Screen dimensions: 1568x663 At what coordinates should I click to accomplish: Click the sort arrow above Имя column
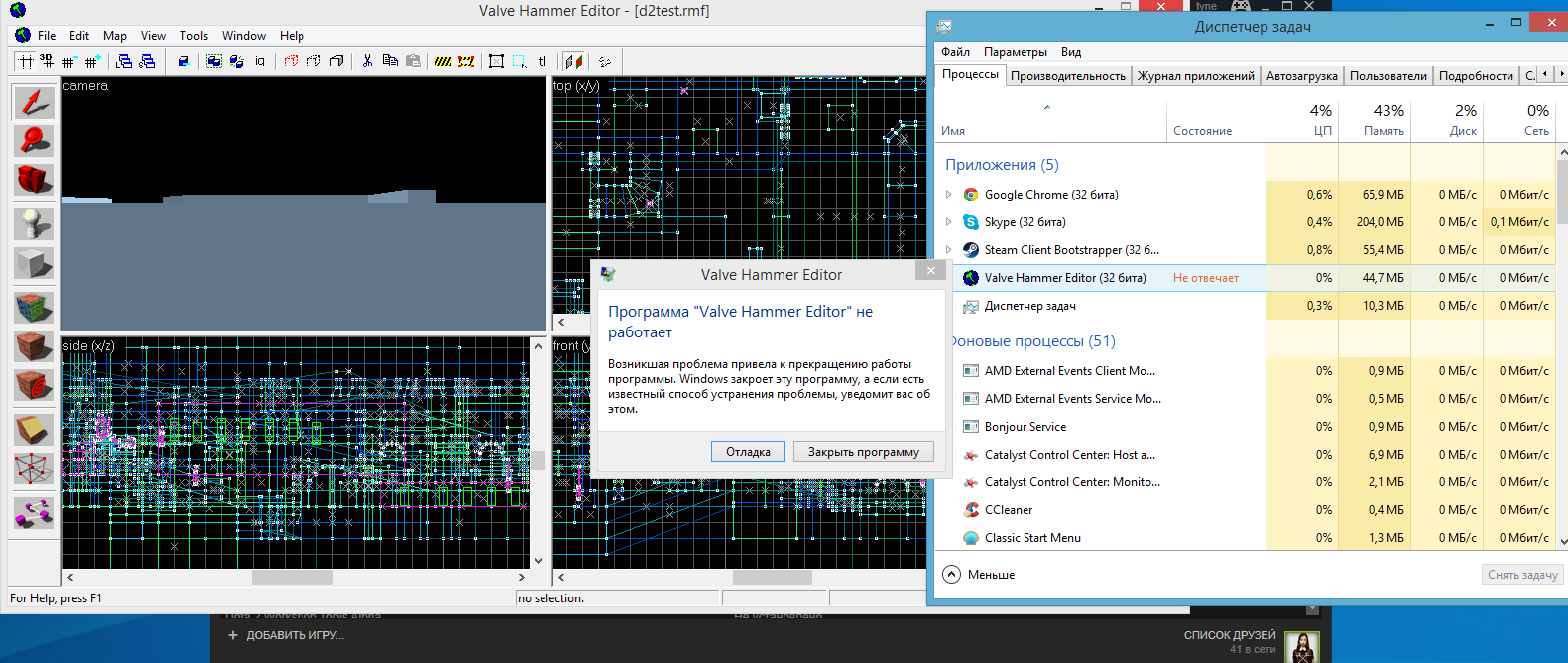(1047, 107)
